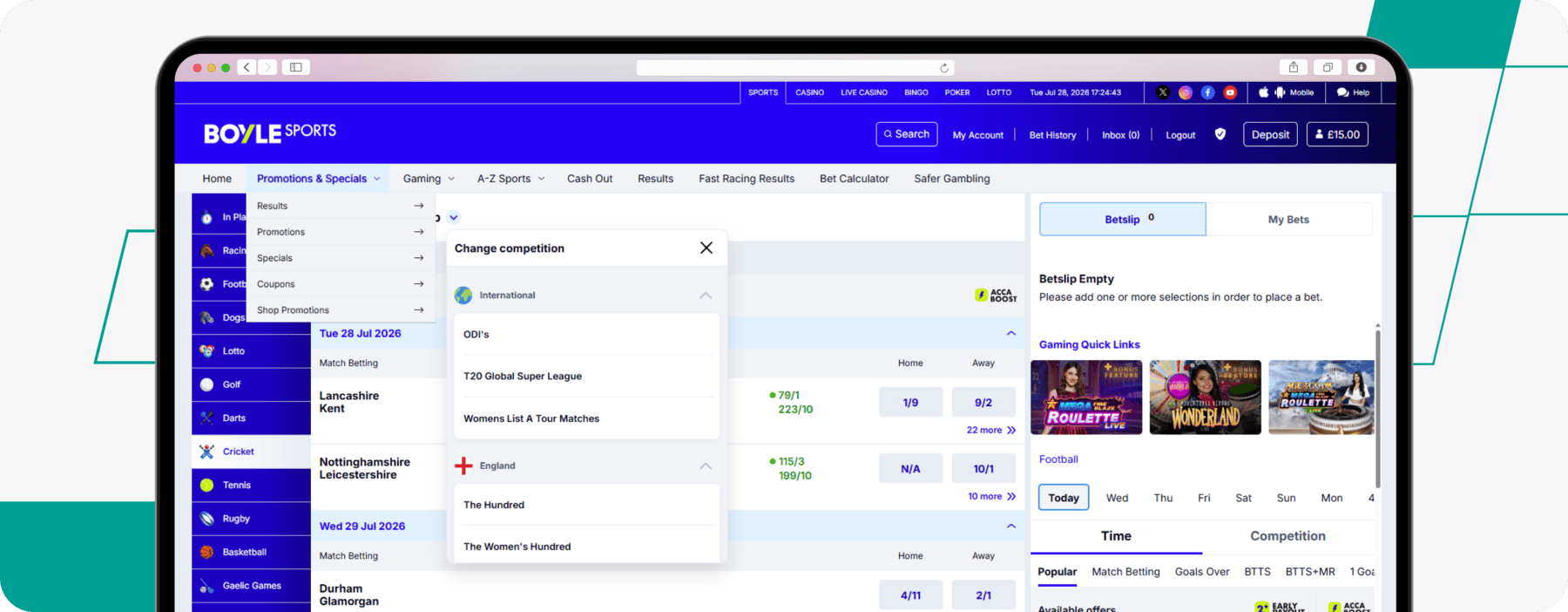
Task: Open 10 more markets link
Action: point(991,496)
